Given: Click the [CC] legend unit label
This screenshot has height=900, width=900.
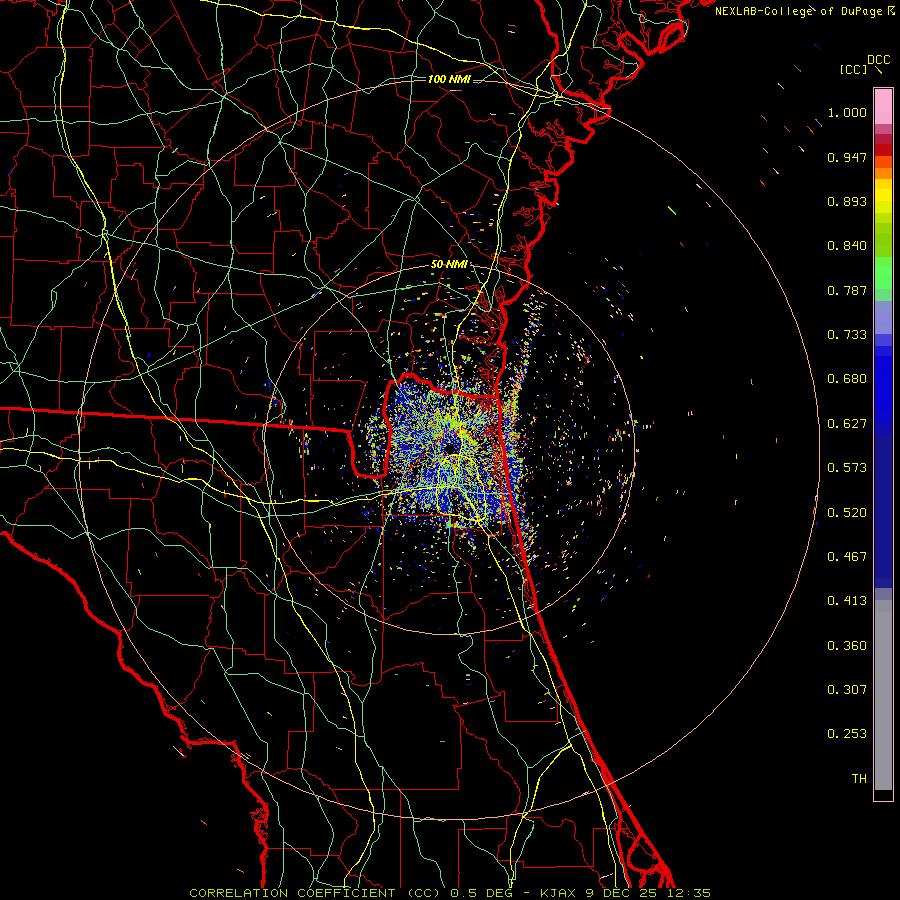Looking at the screenshot, I should (x=853, y=69).
